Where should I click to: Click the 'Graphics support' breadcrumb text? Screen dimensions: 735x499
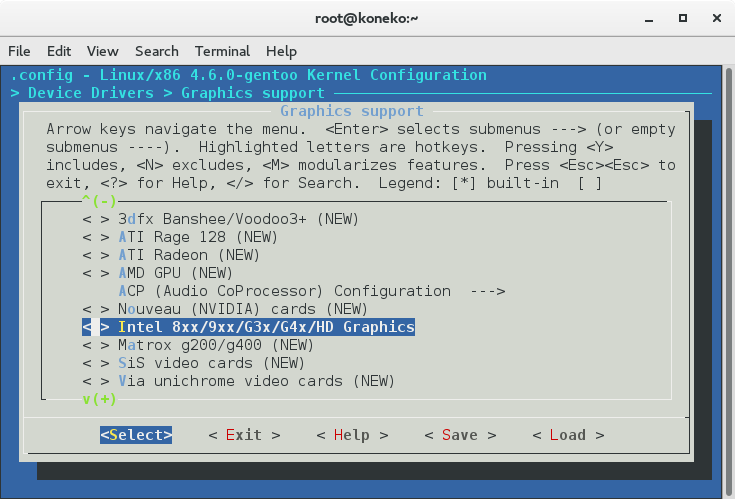[253, 93]
